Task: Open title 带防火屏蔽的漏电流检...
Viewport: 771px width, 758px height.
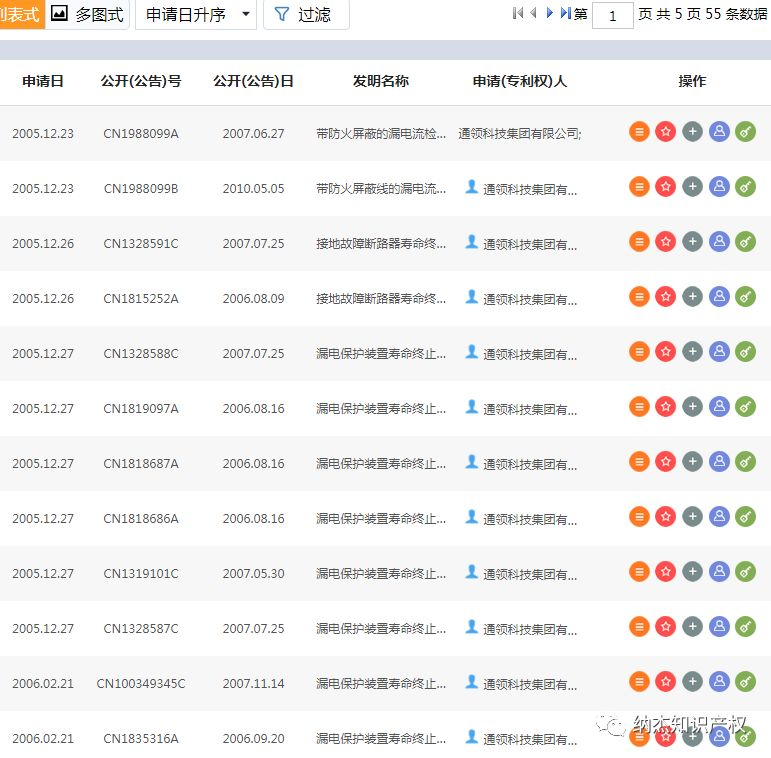Action: coord(381,134)
